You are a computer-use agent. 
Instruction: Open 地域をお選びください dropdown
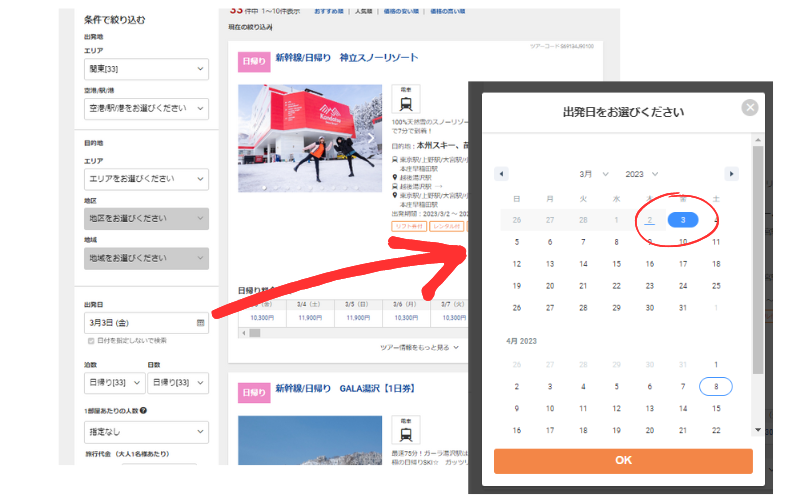coord(146,258)
